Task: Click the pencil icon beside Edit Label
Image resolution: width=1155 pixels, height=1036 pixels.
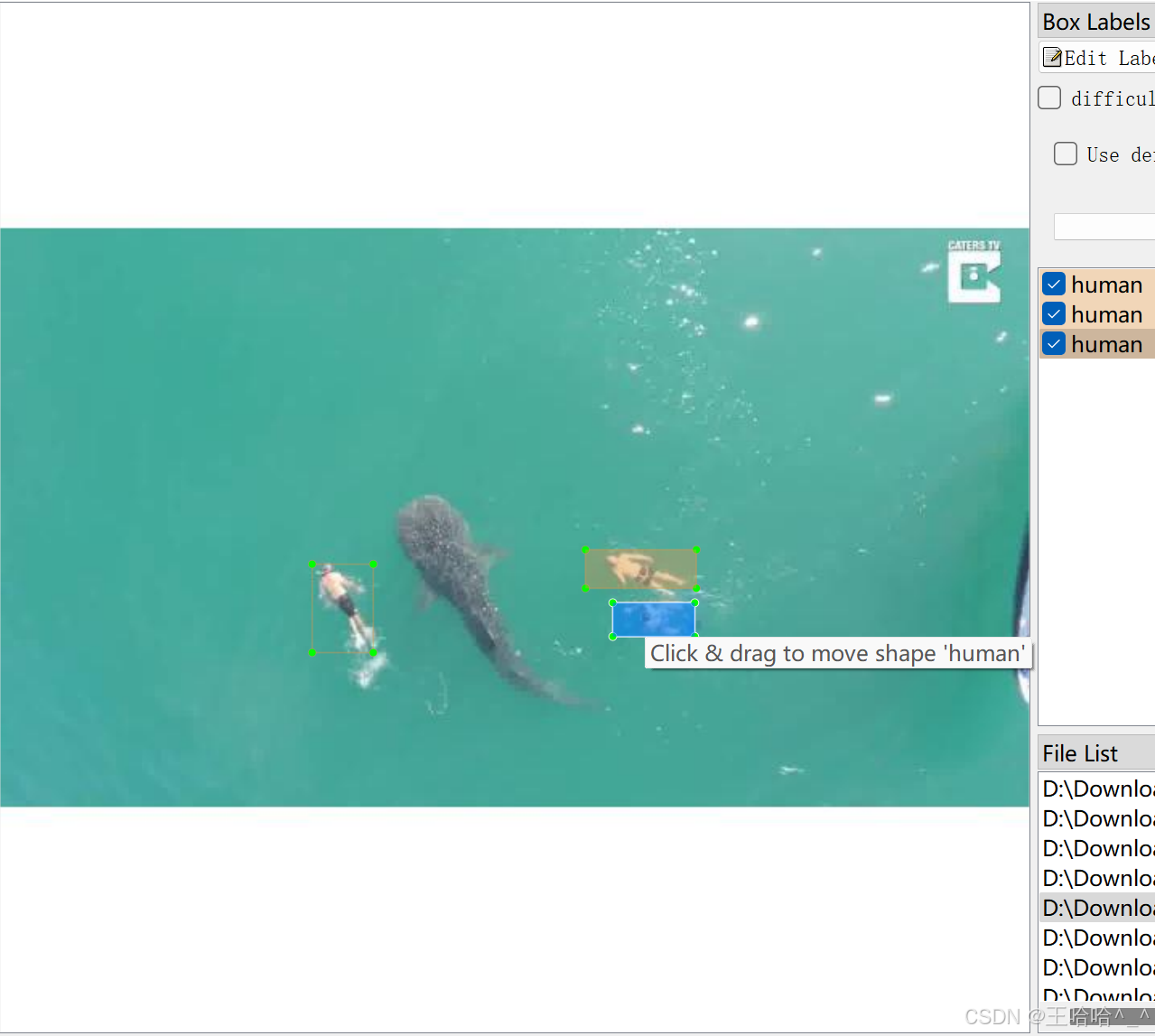Action: point(1052,58)
